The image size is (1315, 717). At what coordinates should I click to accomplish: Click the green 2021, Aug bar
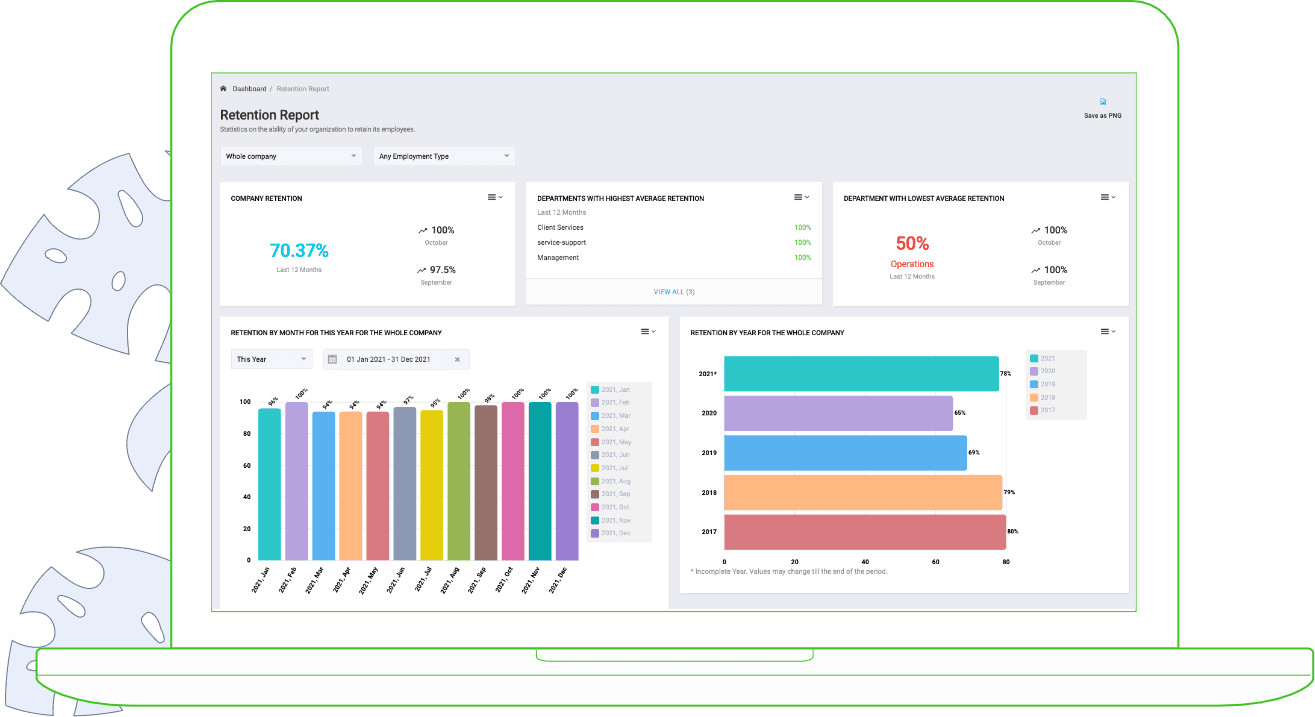[459, 481]
